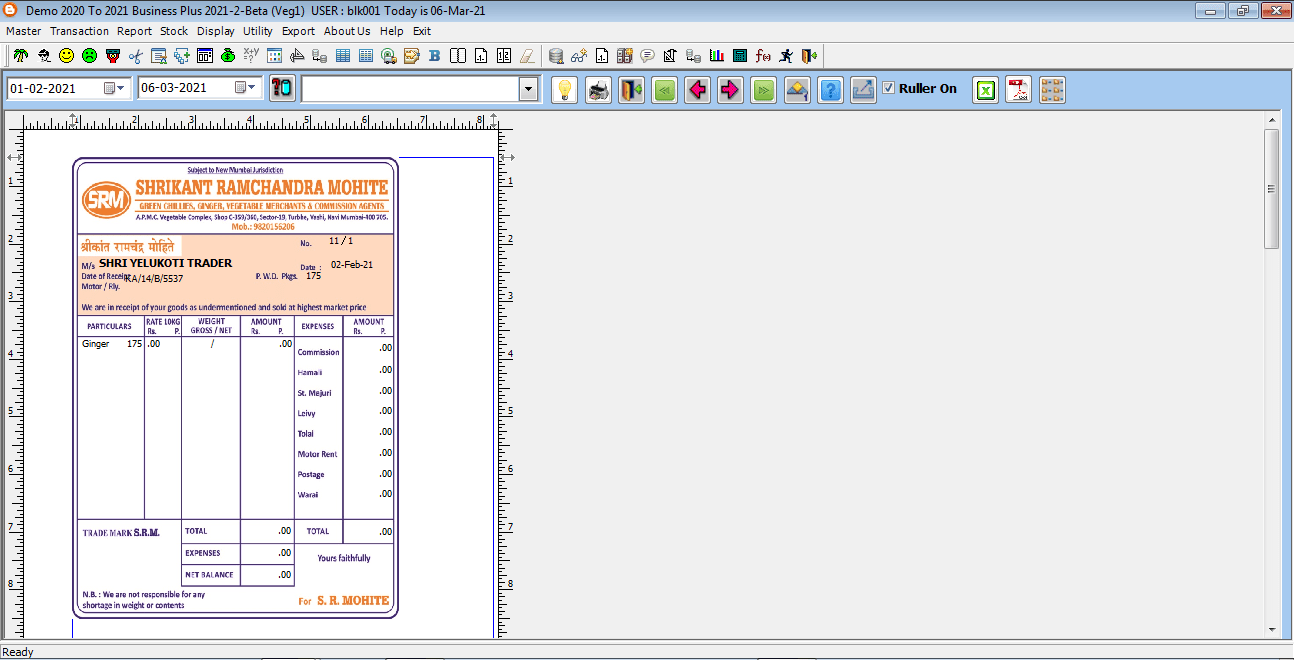
Task: Click the light bulb icon
Action: click(565, 90)
